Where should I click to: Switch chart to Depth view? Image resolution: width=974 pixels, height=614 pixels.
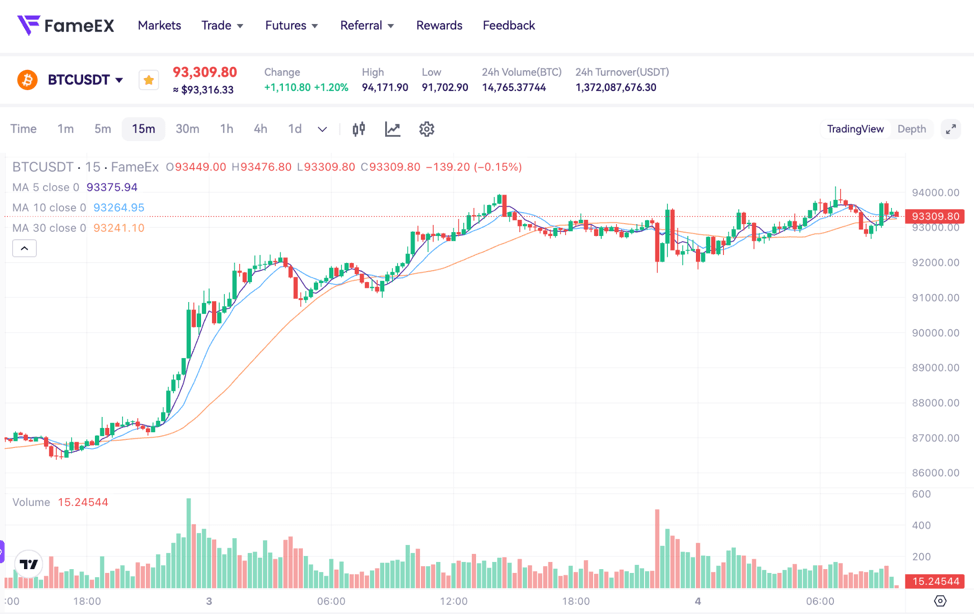[911, 129]
